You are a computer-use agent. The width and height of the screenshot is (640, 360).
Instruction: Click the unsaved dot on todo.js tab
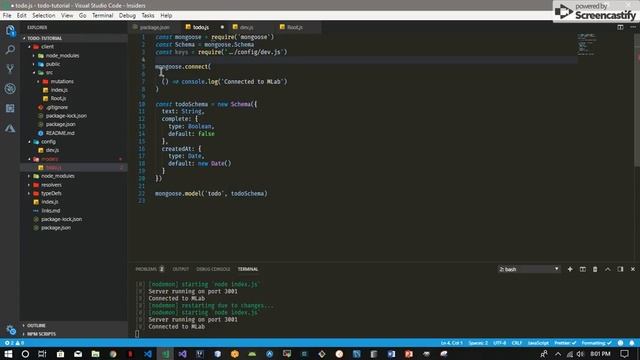point(222,27)
